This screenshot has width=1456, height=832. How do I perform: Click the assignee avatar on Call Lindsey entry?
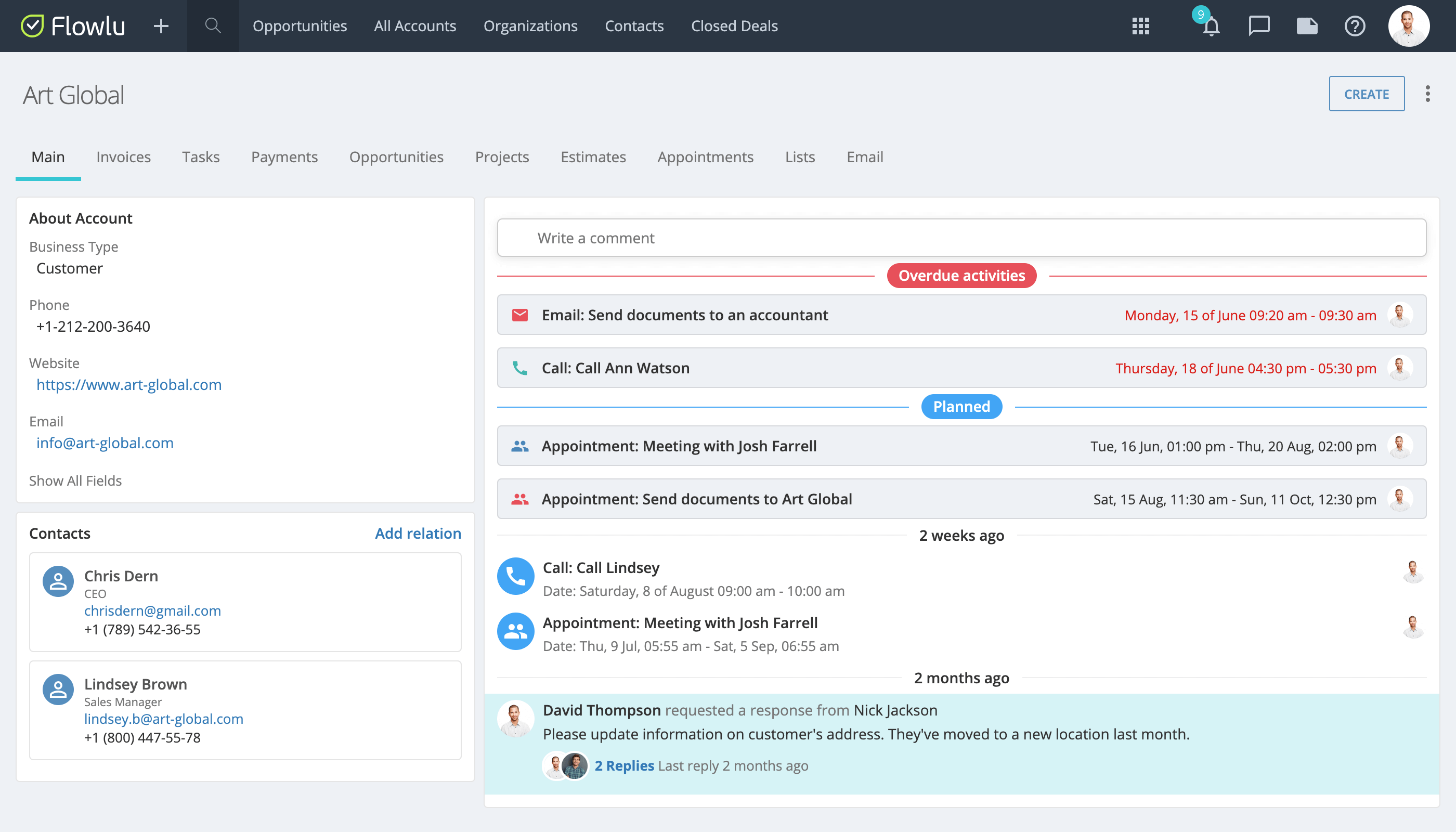click(x=1413, y=571)
